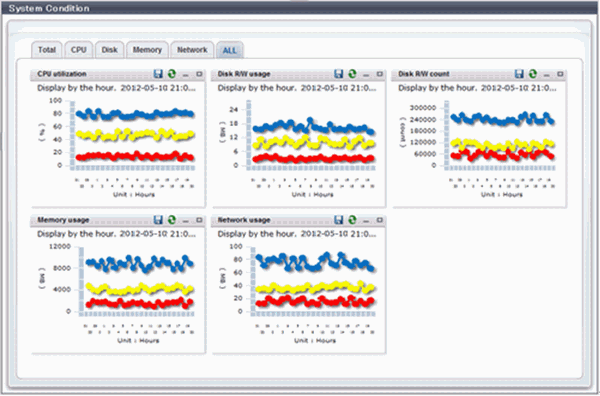Refresh the Disk R/W usage panel
The height and width of the screenshot is (396, 600).
pyautogui.click(x=352, y=73)
